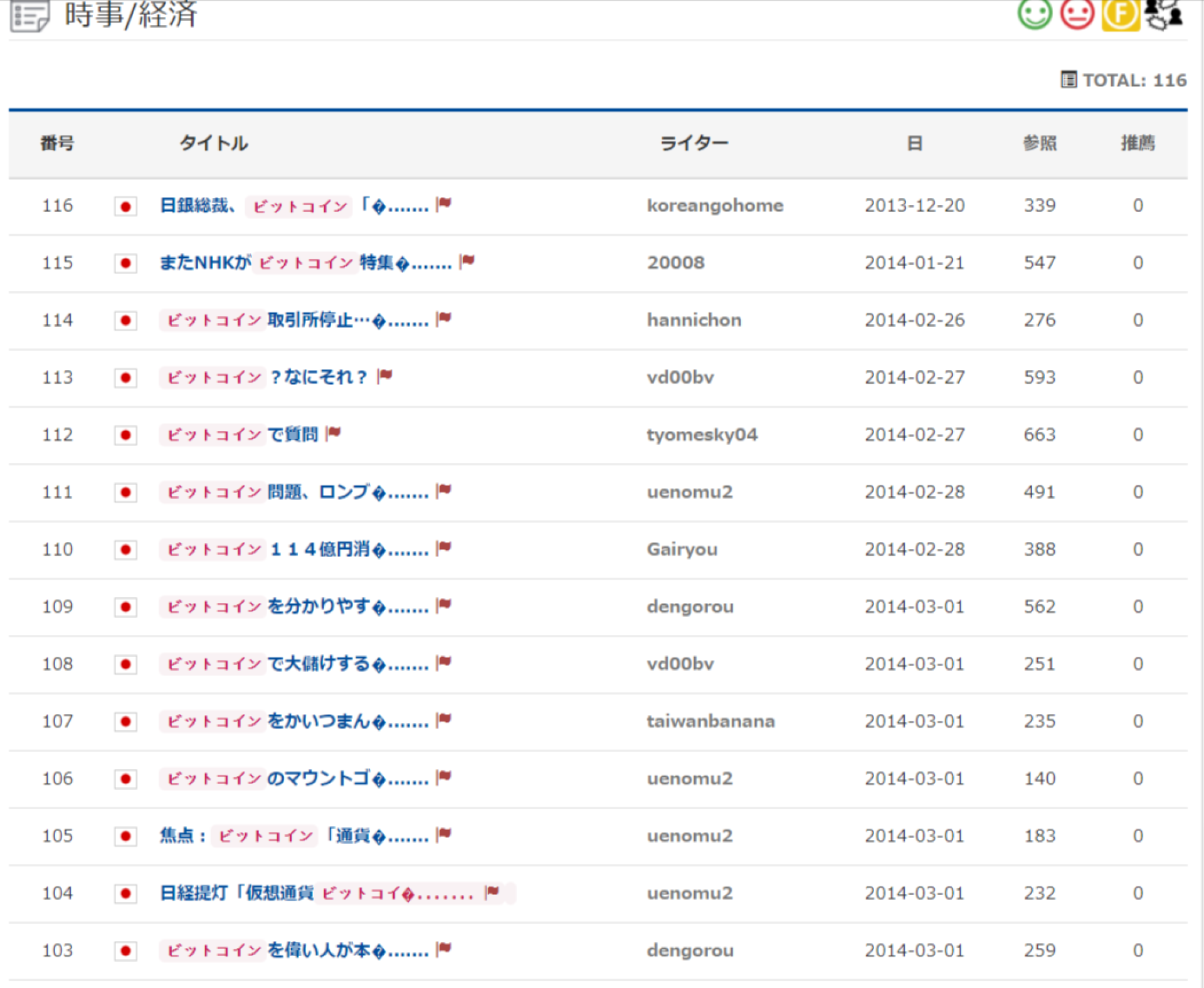
Task: Click the red flag after ビットコインで質問
Action: (333, 433)
